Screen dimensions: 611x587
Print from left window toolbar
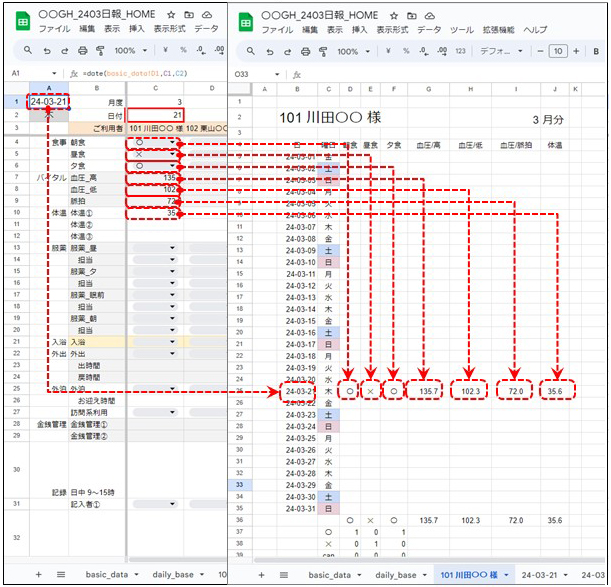[82, 50]
